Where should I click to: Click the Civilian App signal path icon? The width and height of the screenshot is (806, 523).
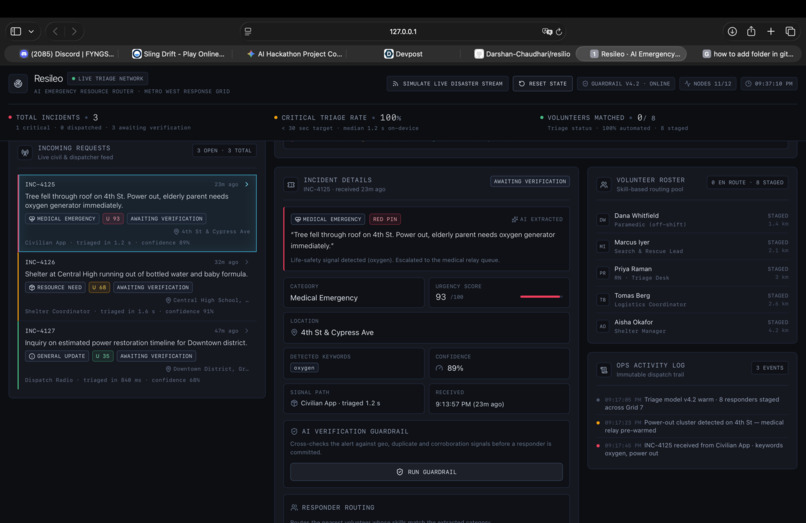coord(294,403)
